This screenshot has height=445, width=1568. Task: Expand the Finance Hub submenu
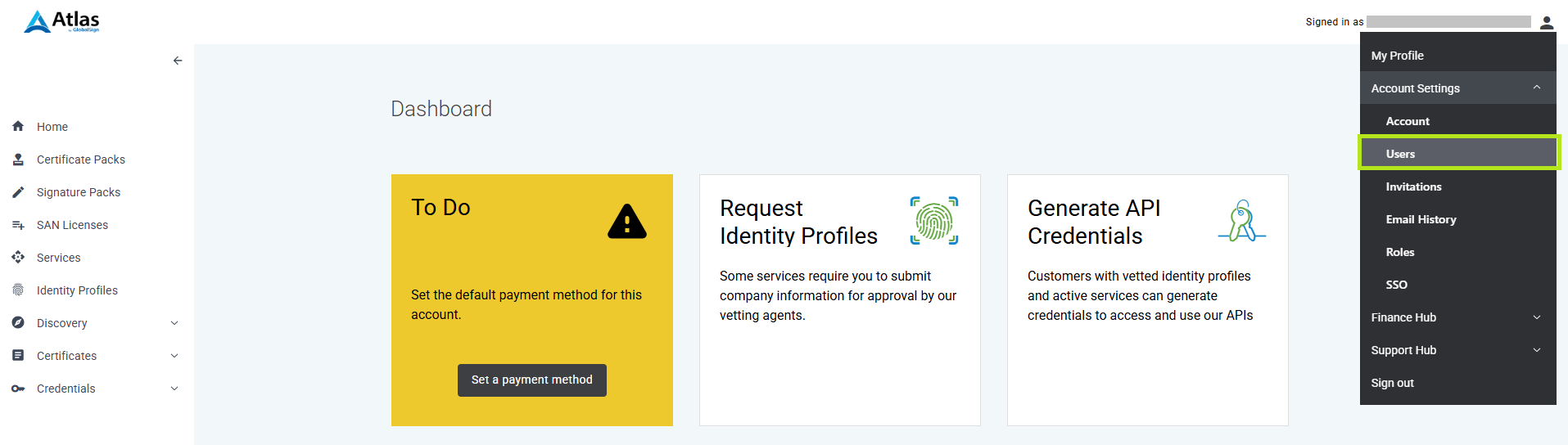pos(1537,317)
